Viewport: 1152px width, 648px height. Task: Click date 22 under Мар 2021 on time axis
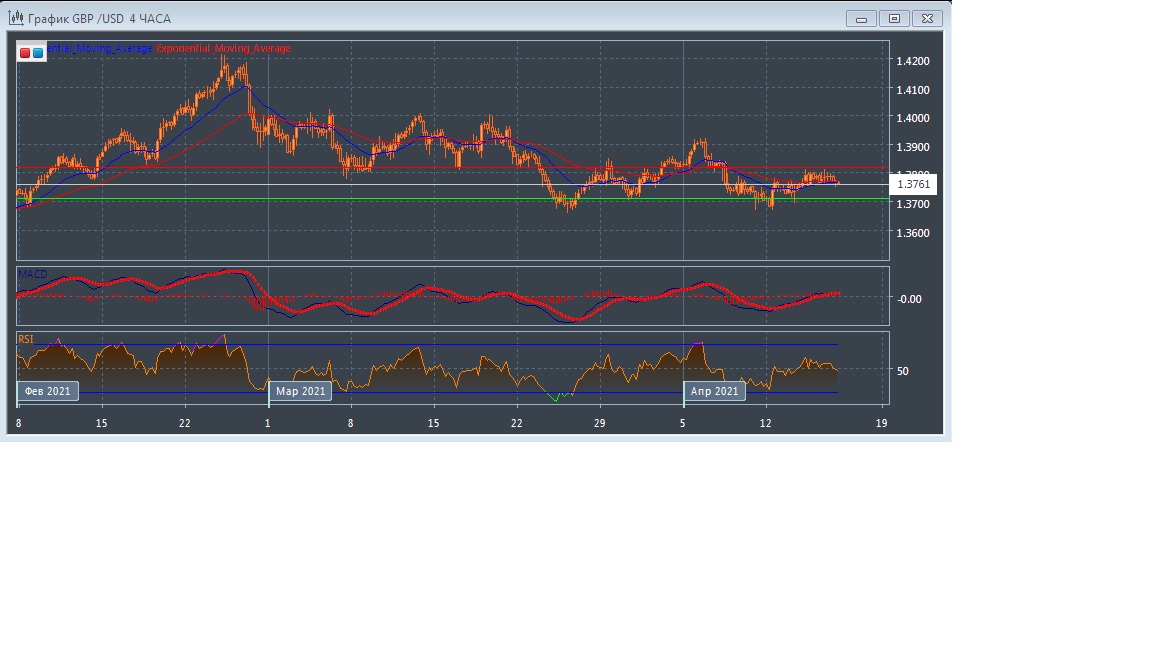[x=516, y=424]
